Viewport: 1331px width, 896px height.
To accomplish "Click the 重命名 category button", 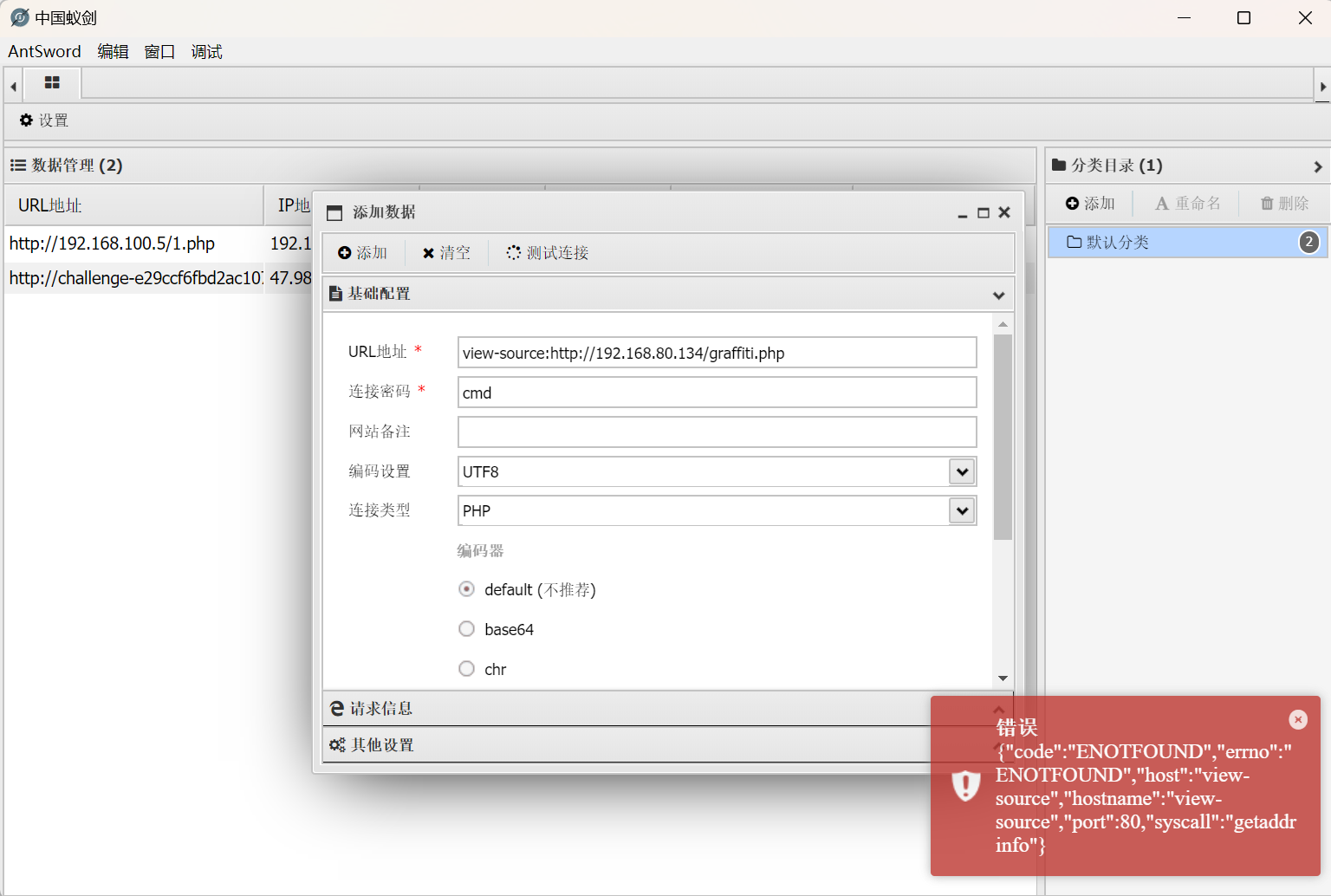I will click(1188, 204).
